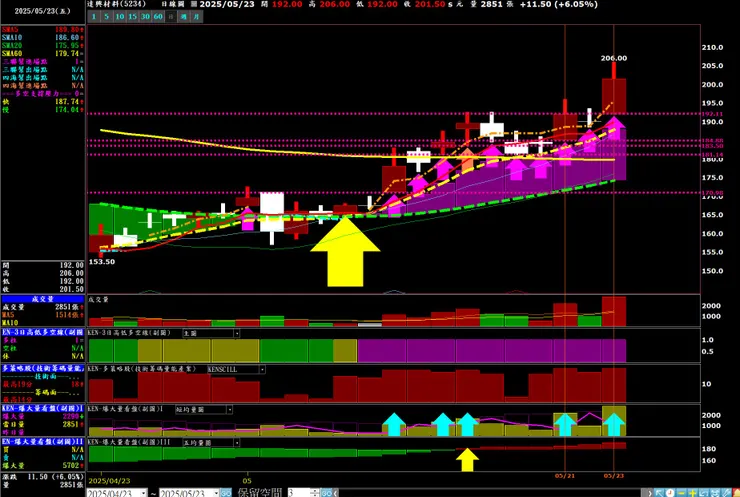The height and width of the screenshot is (497, 740).
Task: Click the 快 line value 187.74
Action: (x=69, y=101)
